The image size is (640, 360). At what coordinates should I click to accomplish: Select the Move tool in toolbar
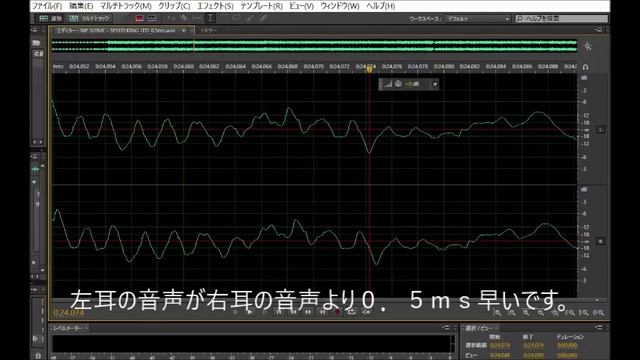171,18
